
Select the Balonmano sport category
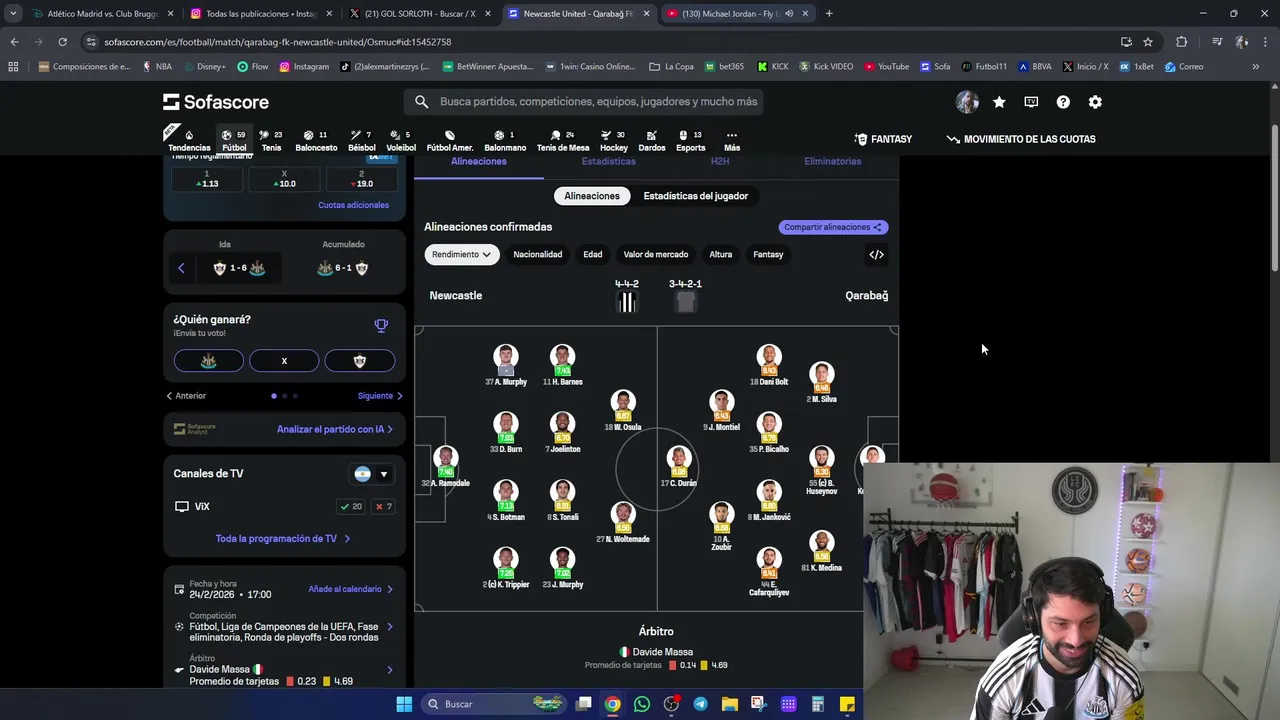click(x=505, y=140)
